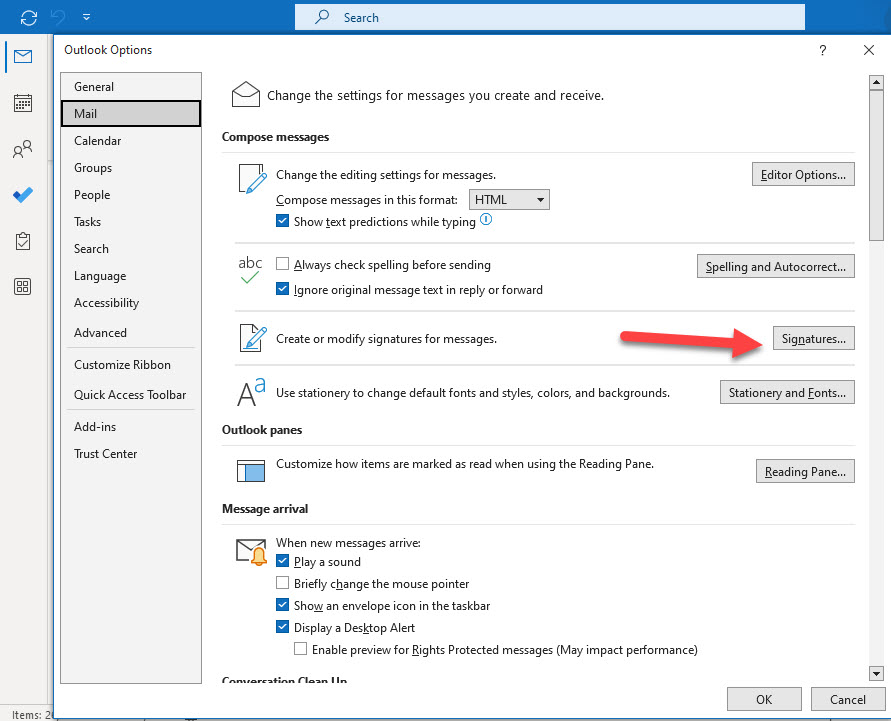Click Spelling and Autocorrect button
Screen dimensions: 891x721
point(776,266)
